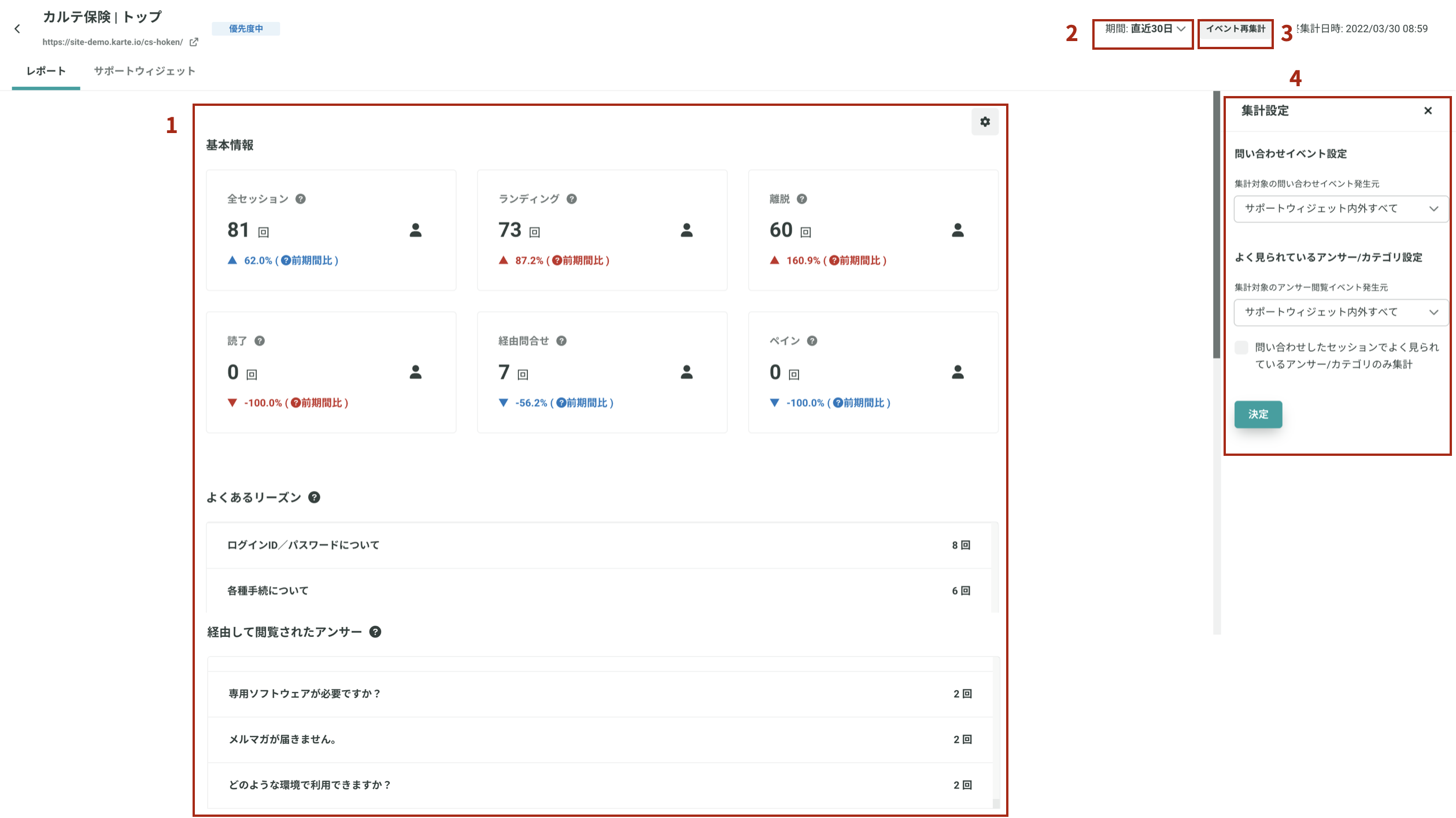Click the user icon in 全セッション card
1456x818 pixels.
coord(415,230)
